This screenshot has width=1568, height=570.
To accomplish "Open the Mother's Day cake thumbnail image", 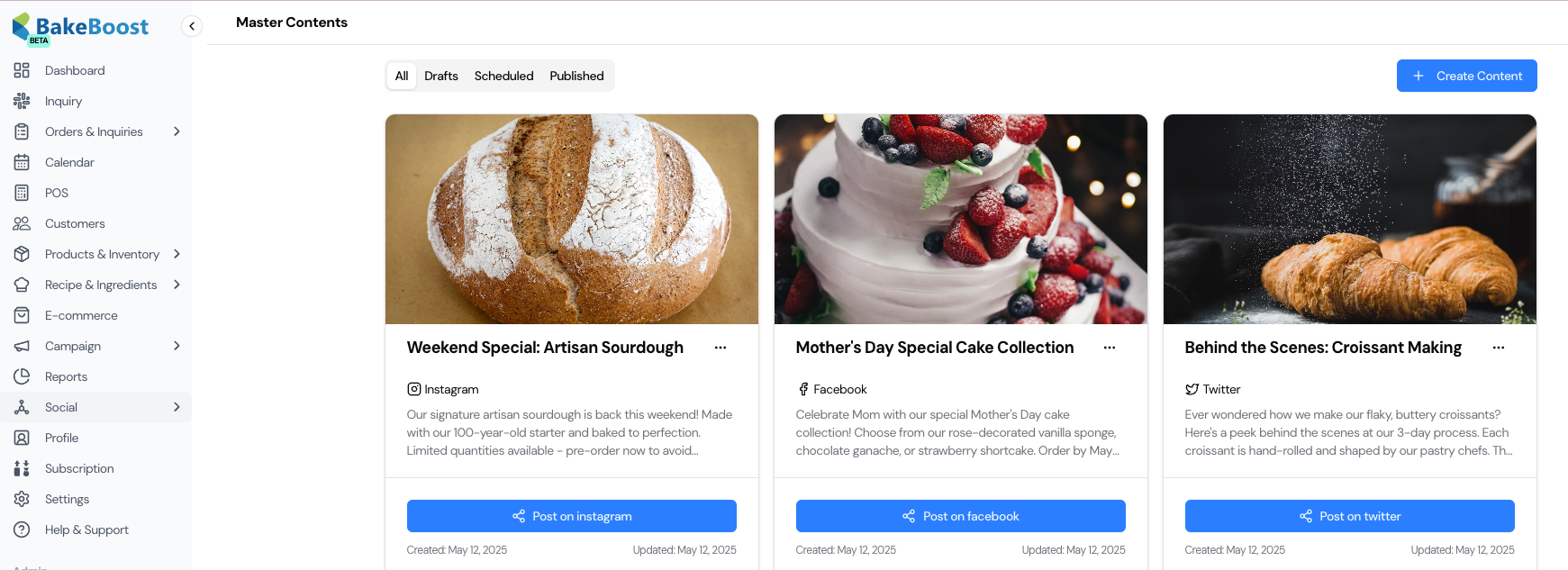I will 960,219.
